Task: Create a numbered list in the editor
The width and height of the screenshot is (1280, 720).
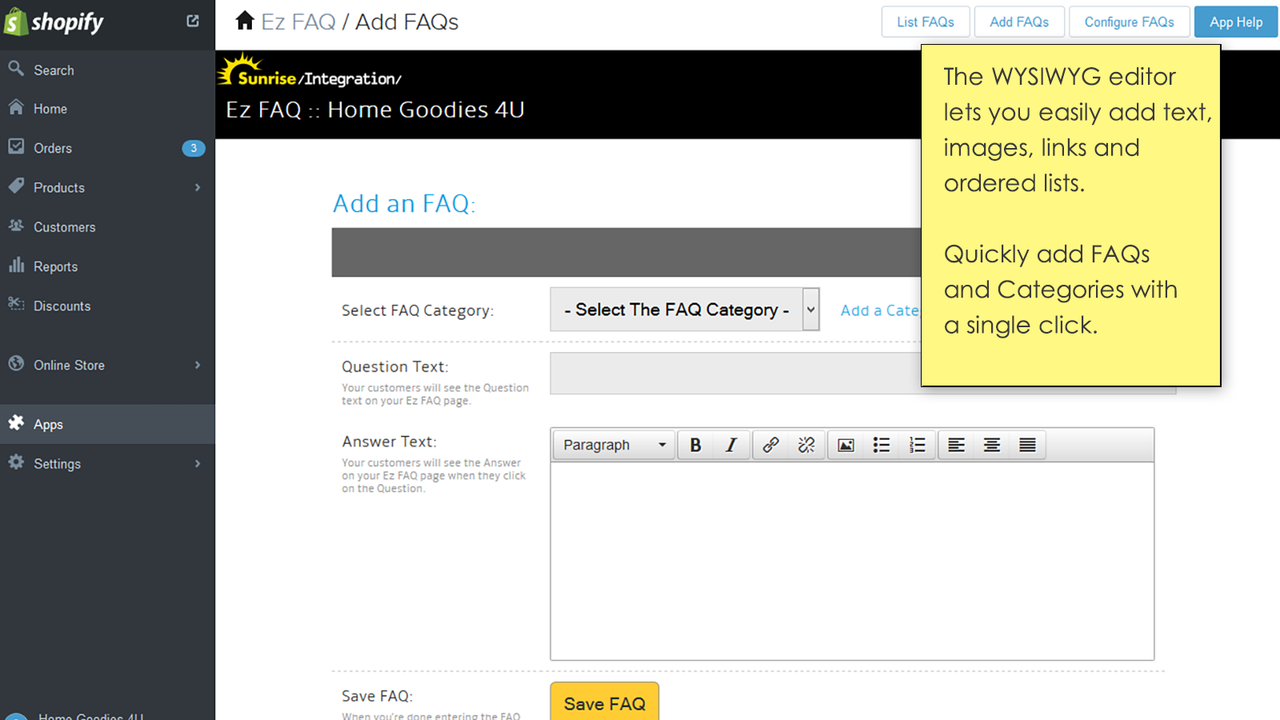Action: 917,444
